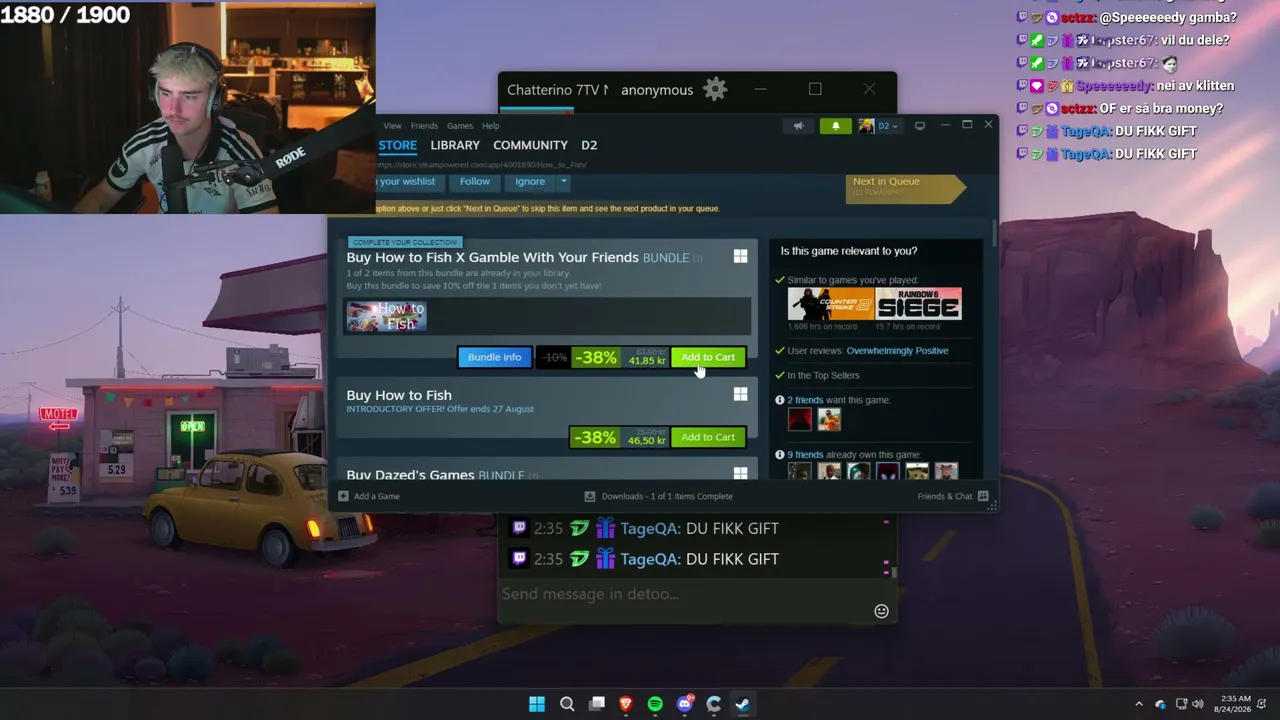Open the Help menu in Steam
This screenshot has width=1280, height=720.
[x=491, y=126]
